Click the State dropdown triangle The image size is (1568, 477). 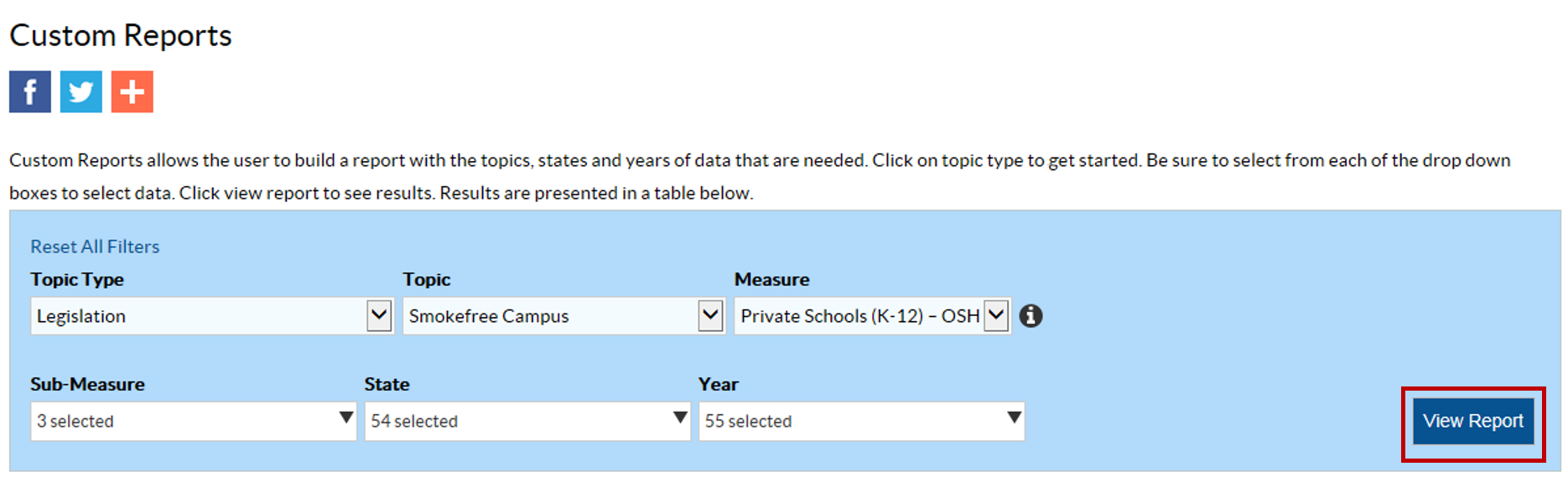(680, 417)
